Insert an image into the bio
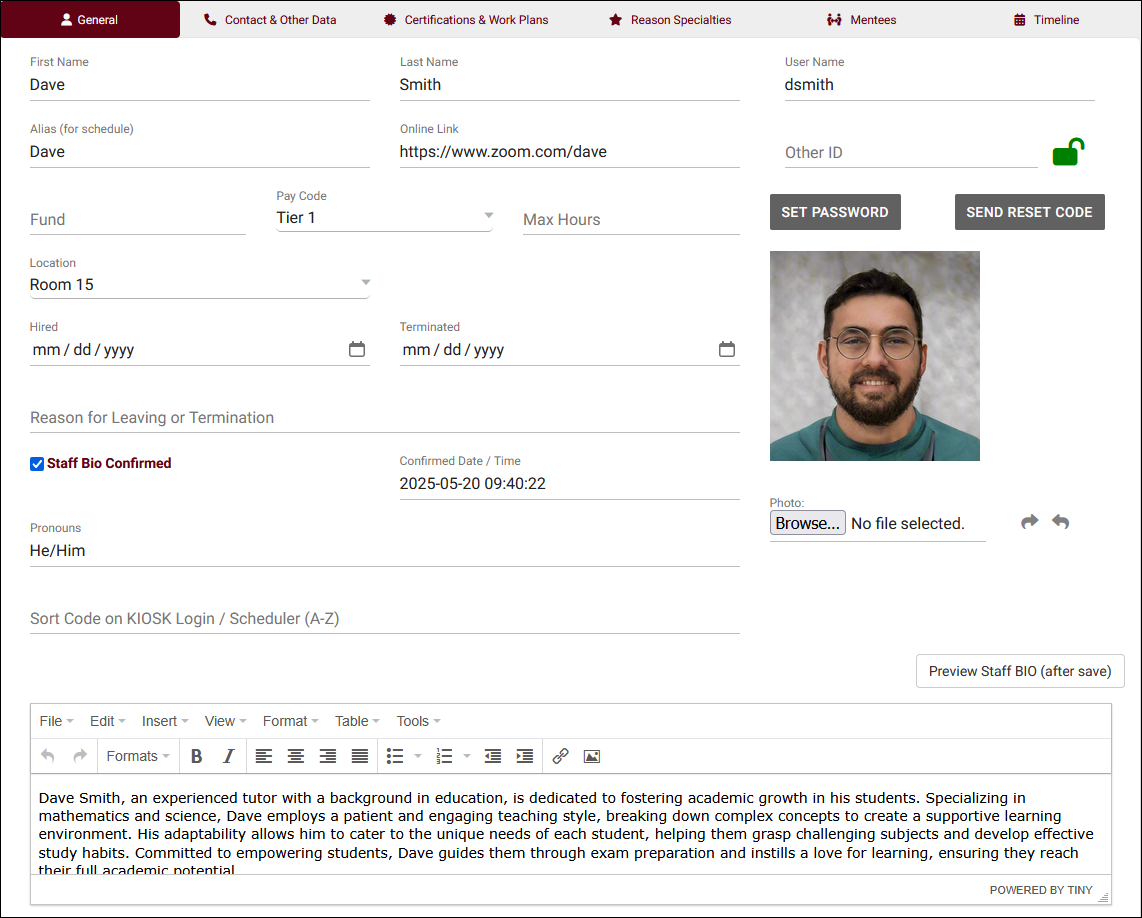1142x918 pixels. pyautogui.click(x=592, y=756)
